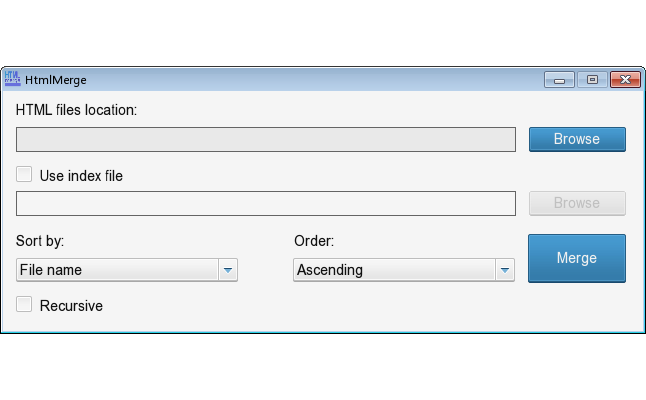Expand the Sort by dropdown arrow
The height and width of the screenshot is (400, 646).
[x=228, y=270]
